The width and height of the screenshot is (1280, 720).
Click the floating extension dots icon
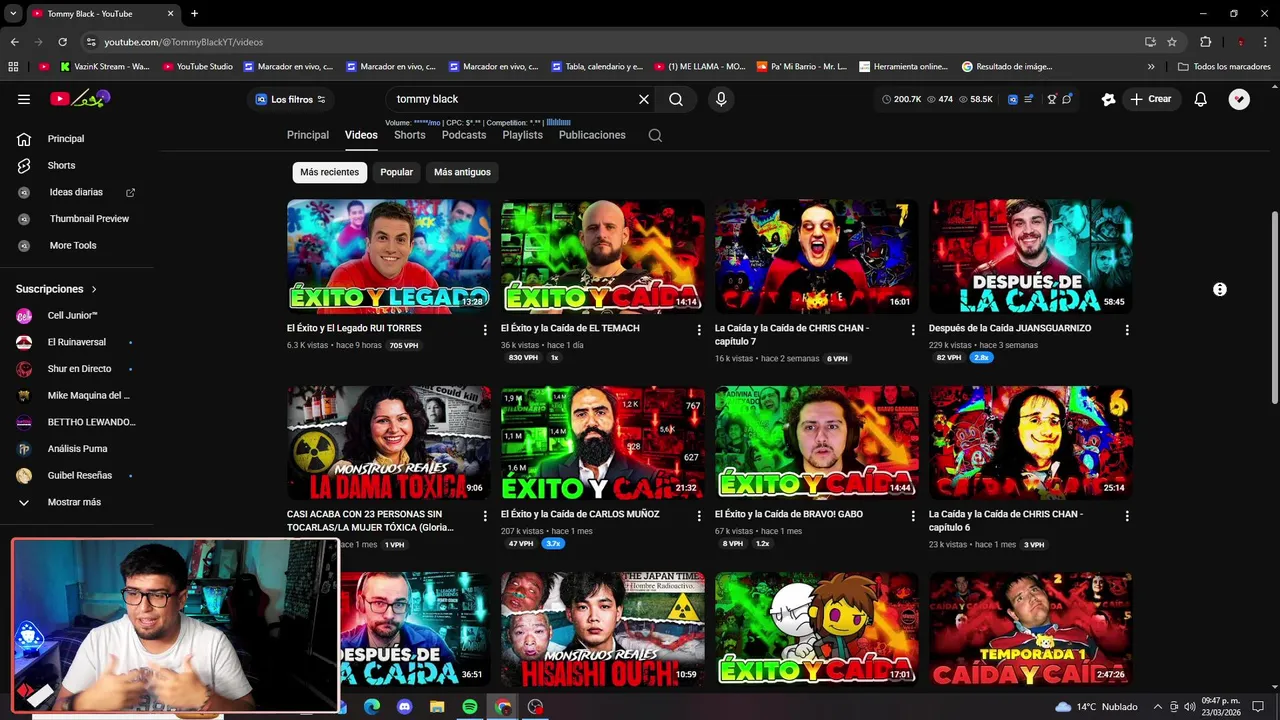point(1220,289)
